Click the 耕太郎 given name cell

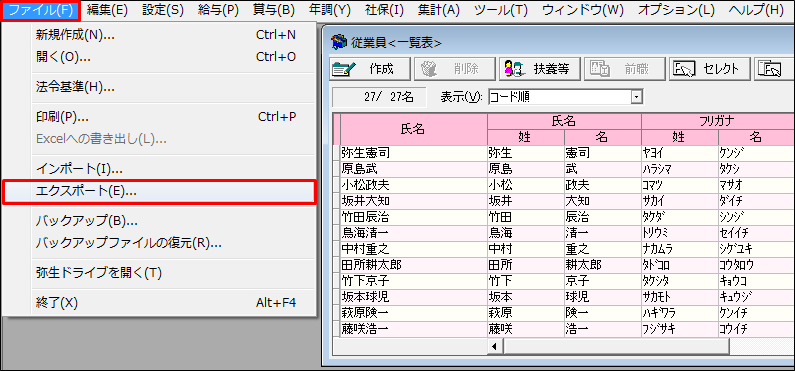602,265
